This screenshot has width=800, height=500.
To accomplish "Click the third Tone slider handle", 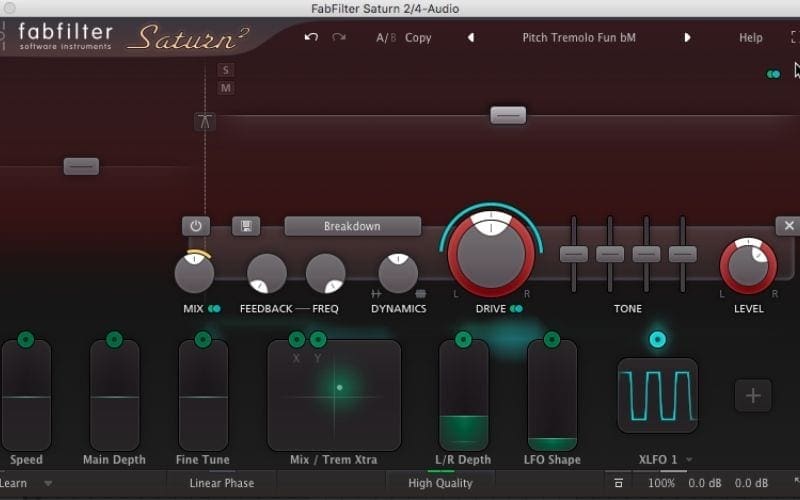I will (646, 254).
